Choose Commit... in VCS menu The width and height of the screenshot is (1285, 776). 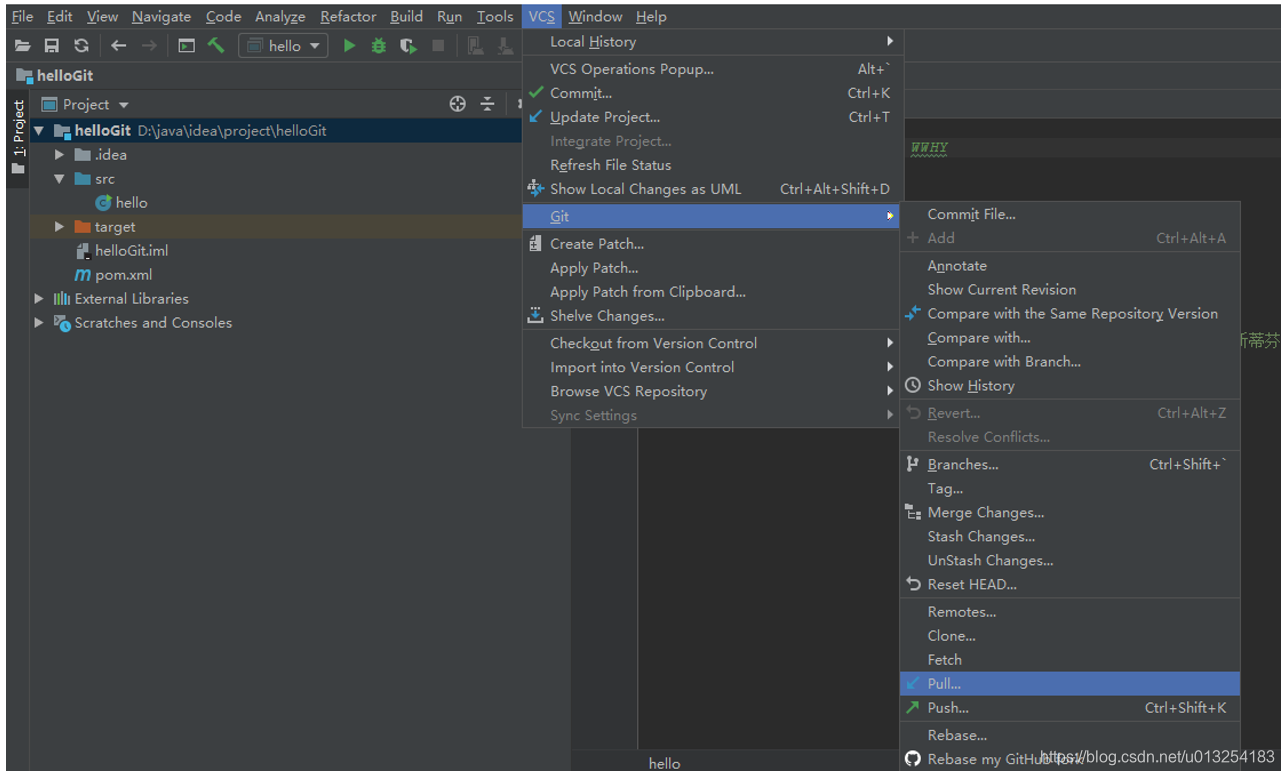click(x=711, y=93)
